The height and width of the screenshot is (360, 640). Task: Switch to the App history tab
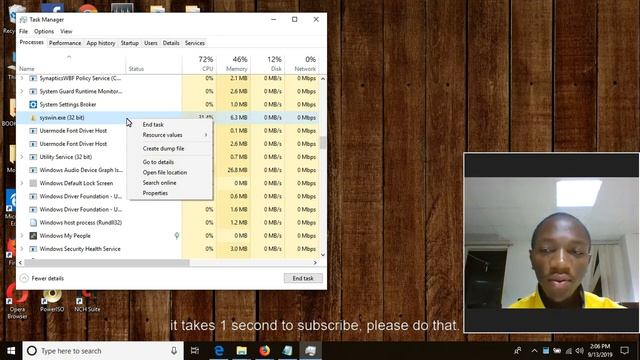coord(101,43)
